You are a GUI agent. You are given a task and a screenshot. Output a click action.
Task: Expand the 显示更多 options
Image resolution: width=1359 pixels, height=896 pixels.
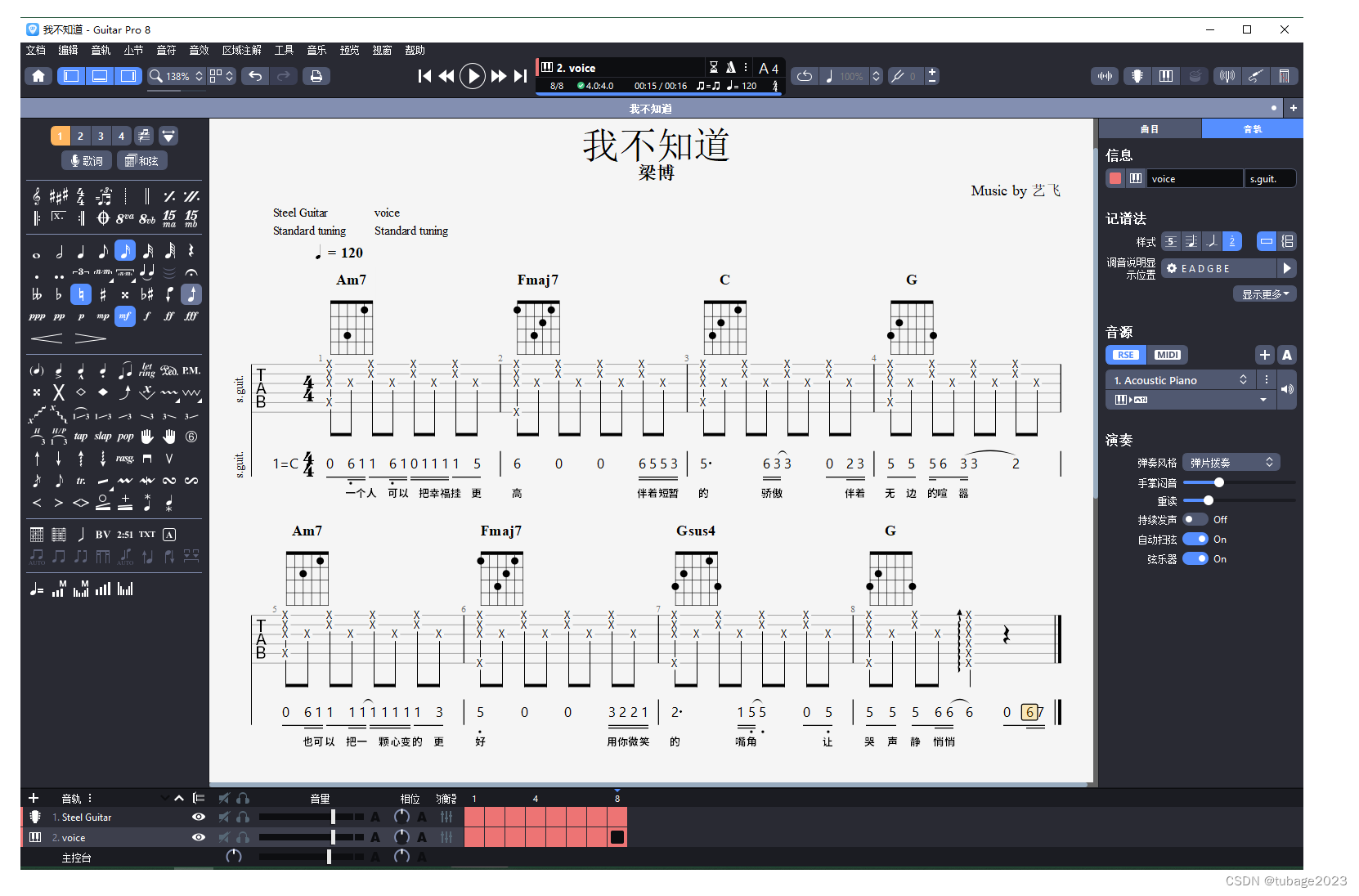1265,294
